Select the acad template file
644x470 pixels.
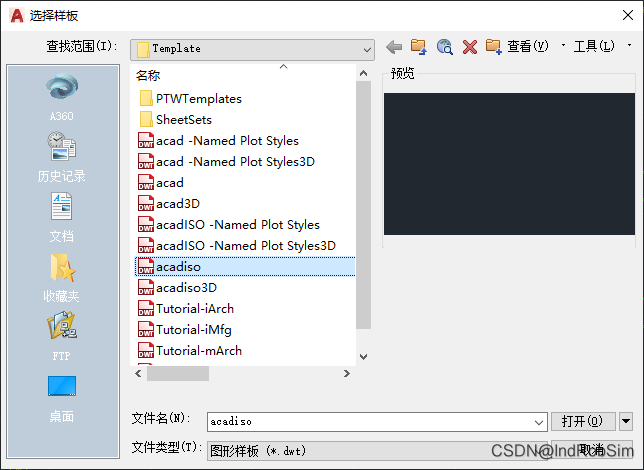[161, 182]
